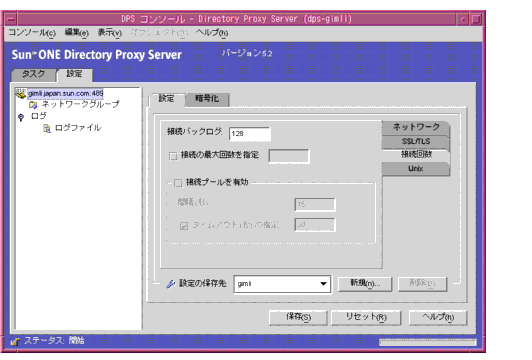Select the Unix side tab
The image size is (532, 360).
(416, 169)
